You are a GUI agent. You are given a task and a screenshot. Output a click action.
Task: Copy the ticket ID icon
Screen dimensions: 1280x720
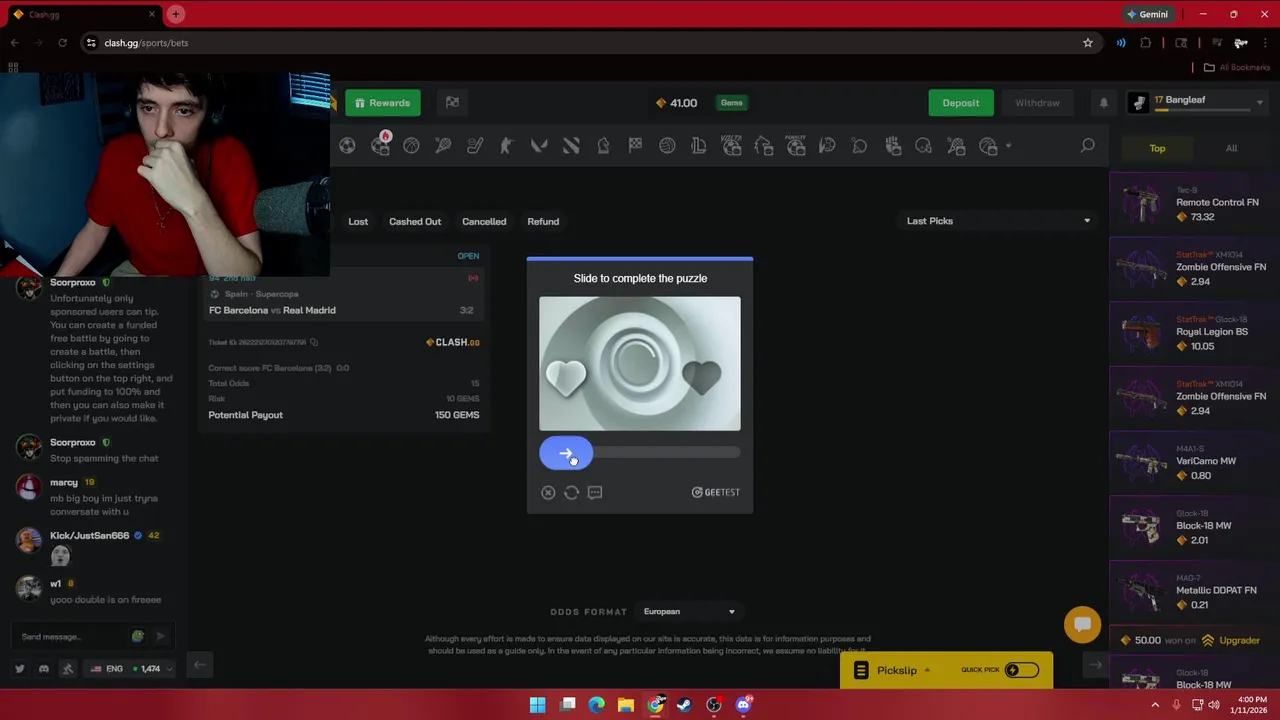click(313, 342)
